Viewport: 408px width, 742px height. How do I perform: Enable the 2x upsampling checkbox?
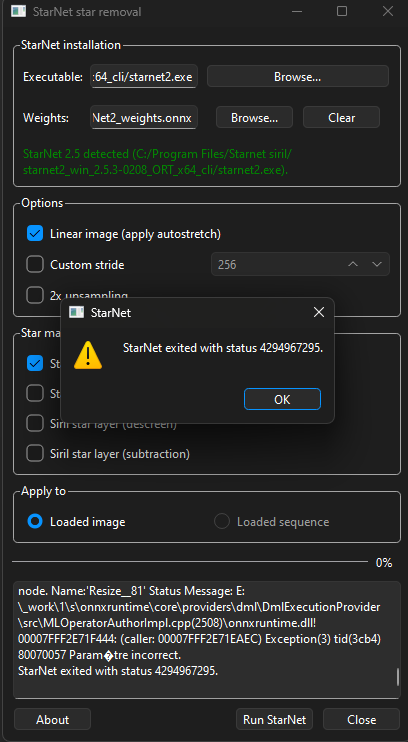click(35, 295)
